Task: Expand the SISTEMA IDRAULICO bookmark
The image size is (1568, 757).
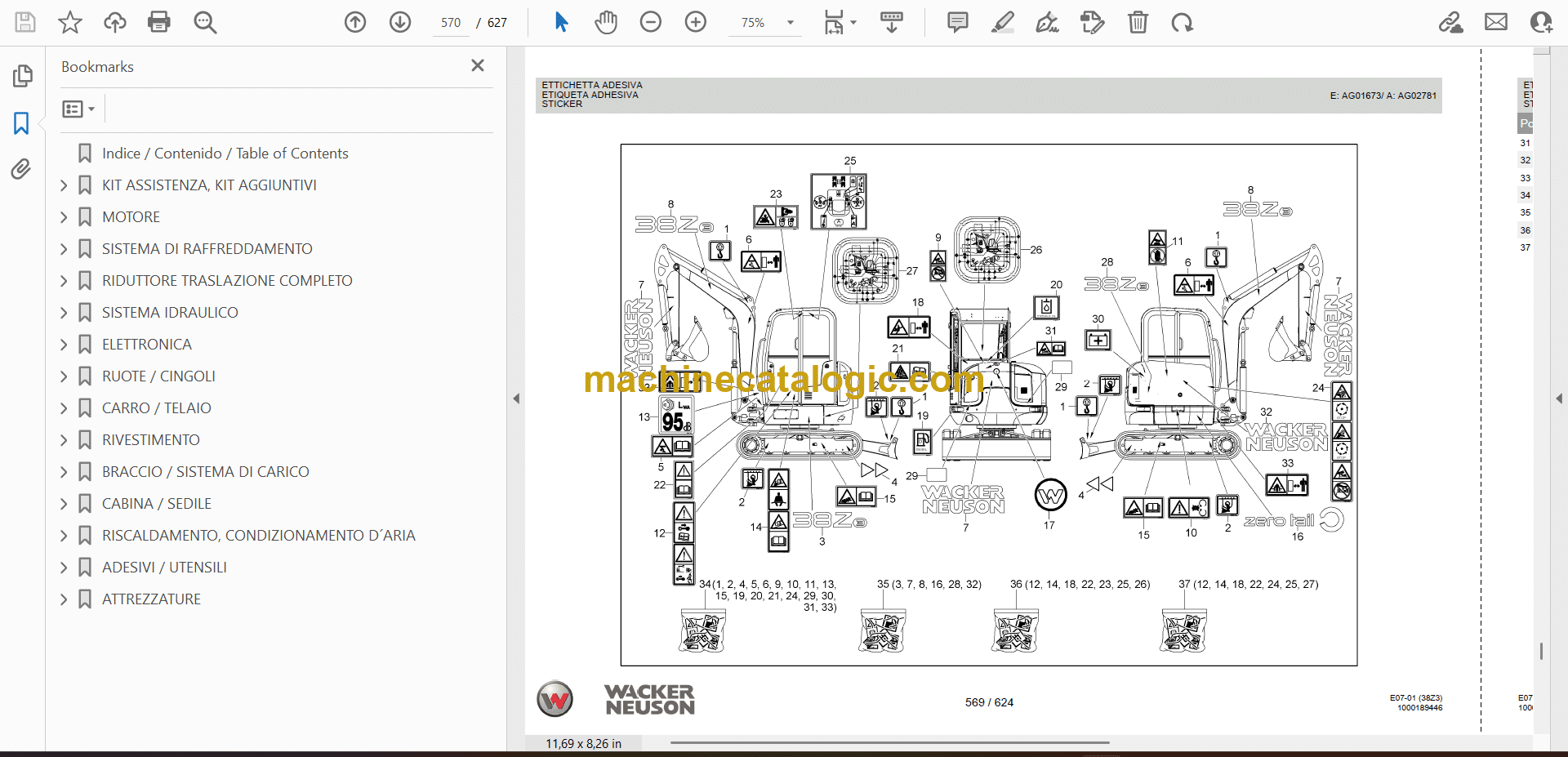Action: (x=64, y=313)
